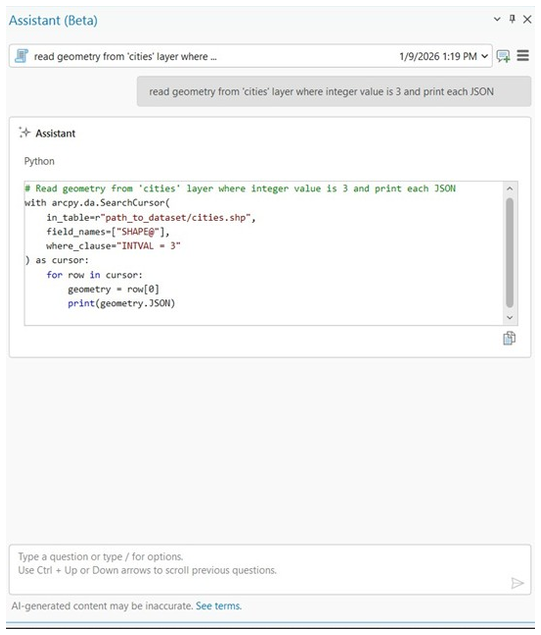
Task: Click the Python label above code
Action: pyautogui.click(x=39, y=161)
